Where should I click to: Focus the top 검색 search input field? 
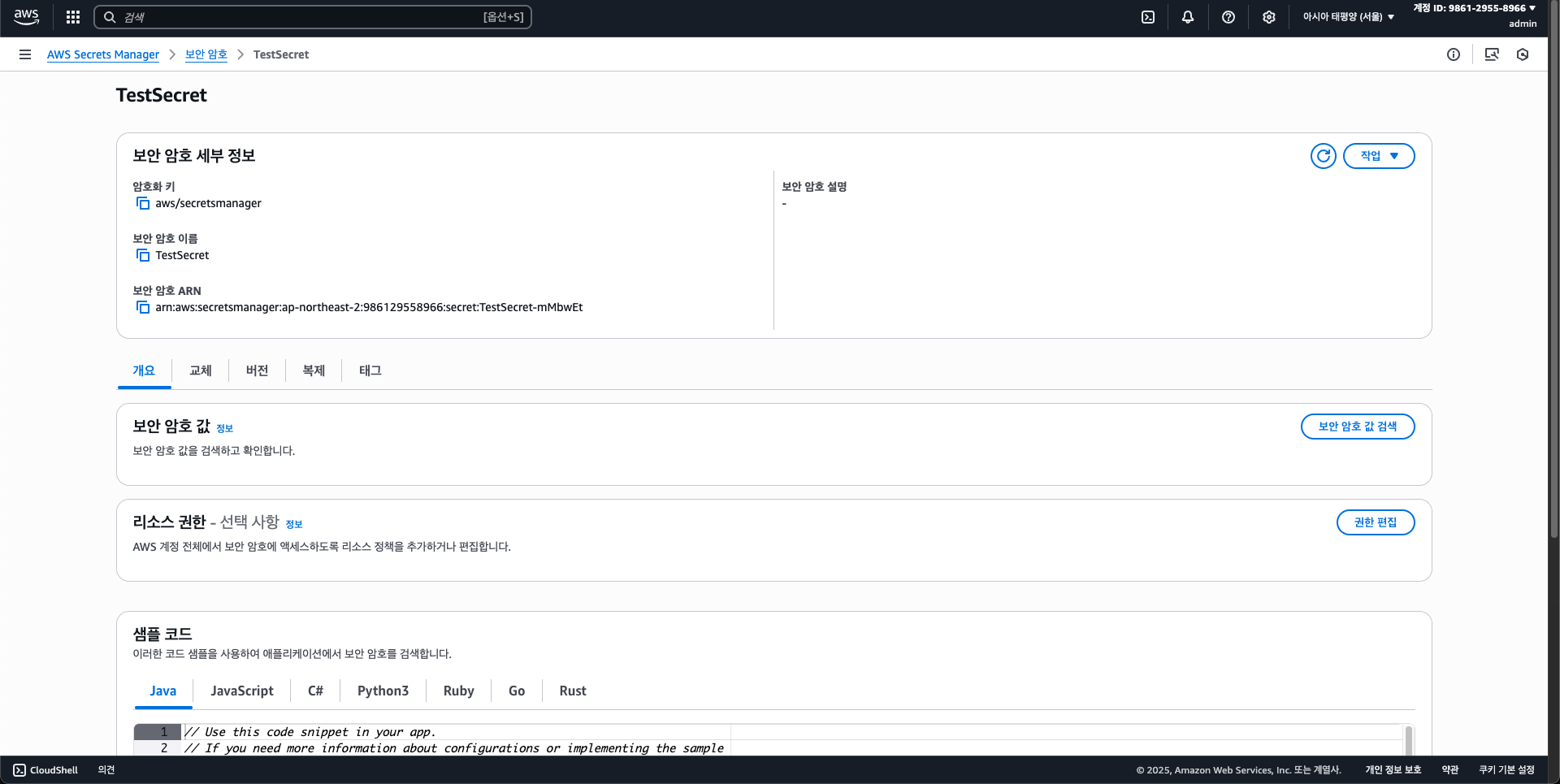pyautogui.click(x=313, y=17)
